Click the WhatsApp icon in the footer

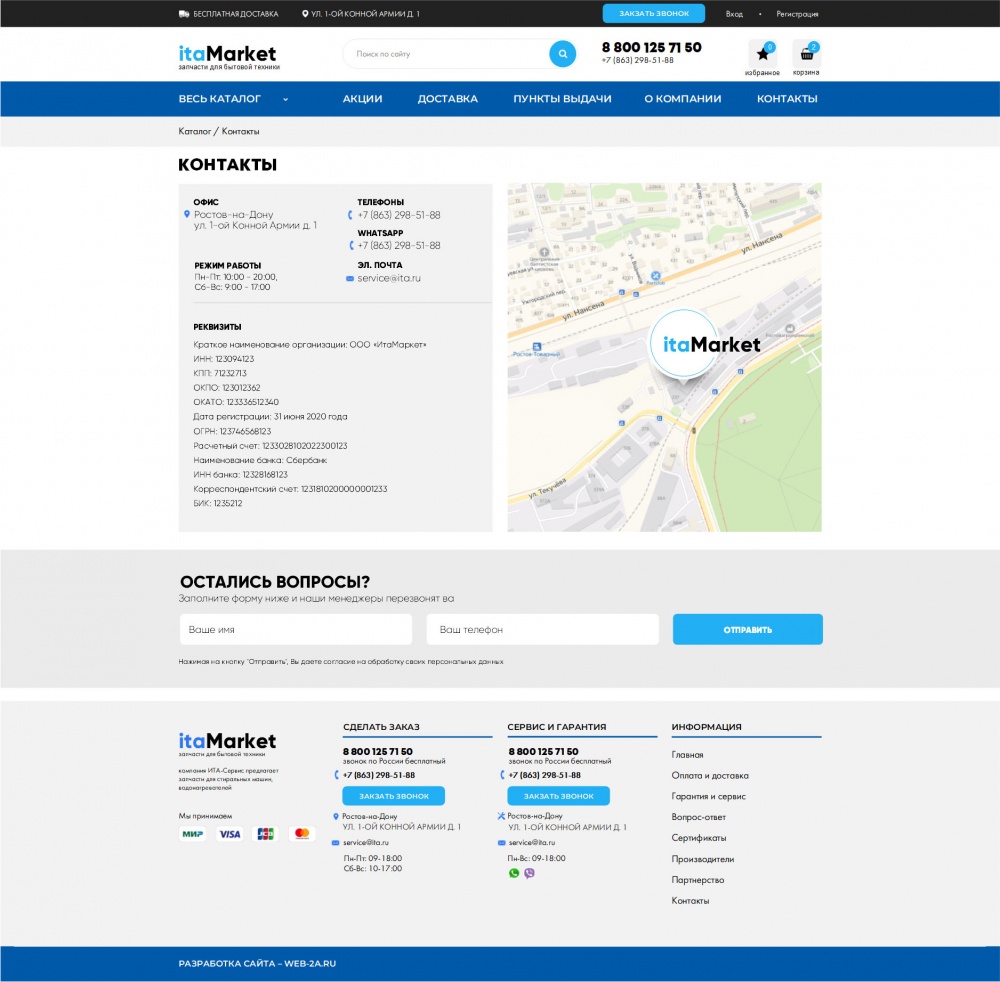514,873
